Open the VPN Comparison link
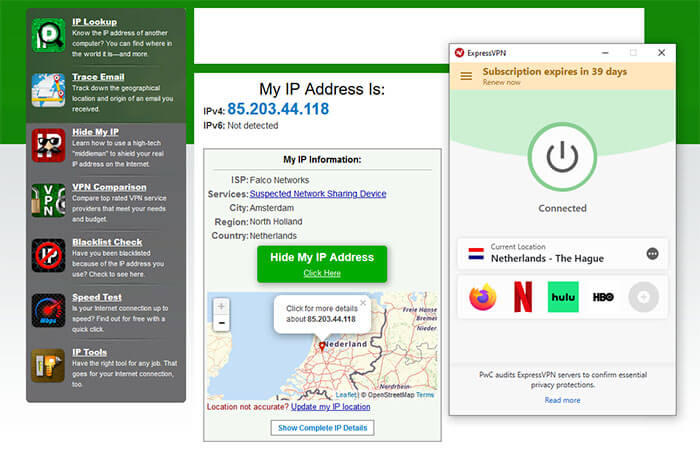700x451 pixels. (109, 187)
